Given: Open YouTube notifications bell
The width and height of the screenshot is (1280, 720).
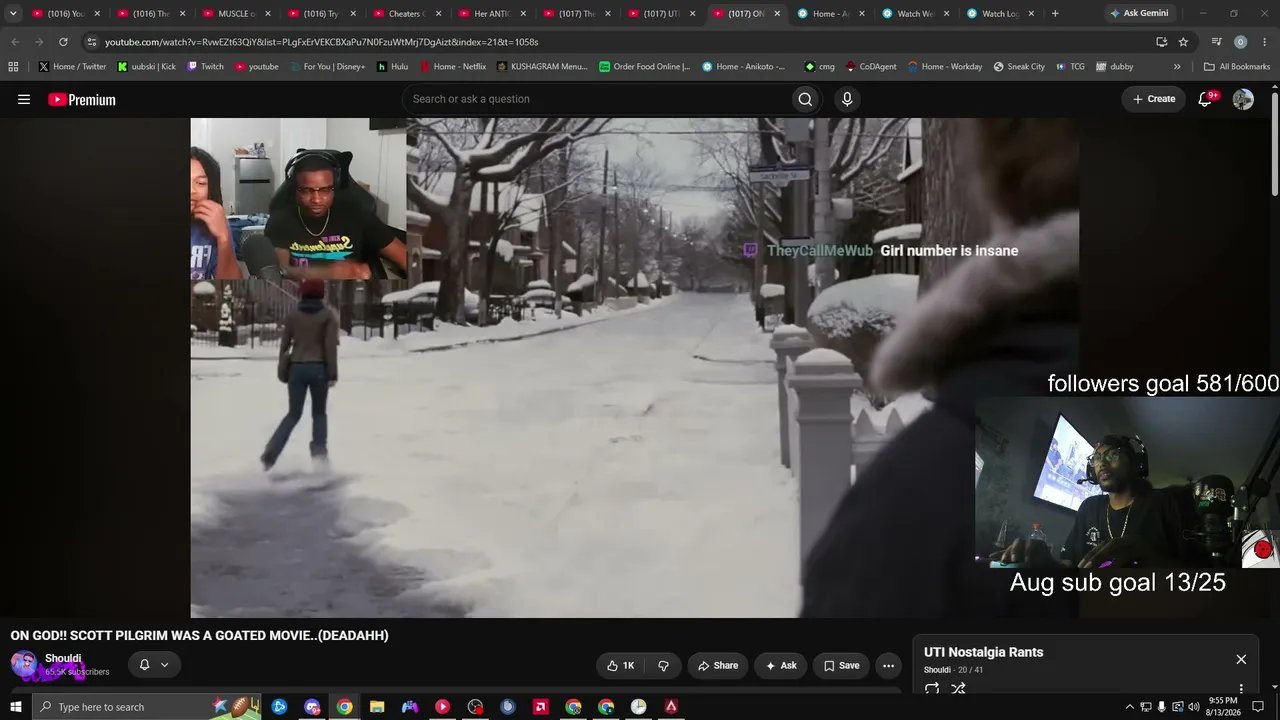Looking at the screenshot, I should tap(1205, 99).
